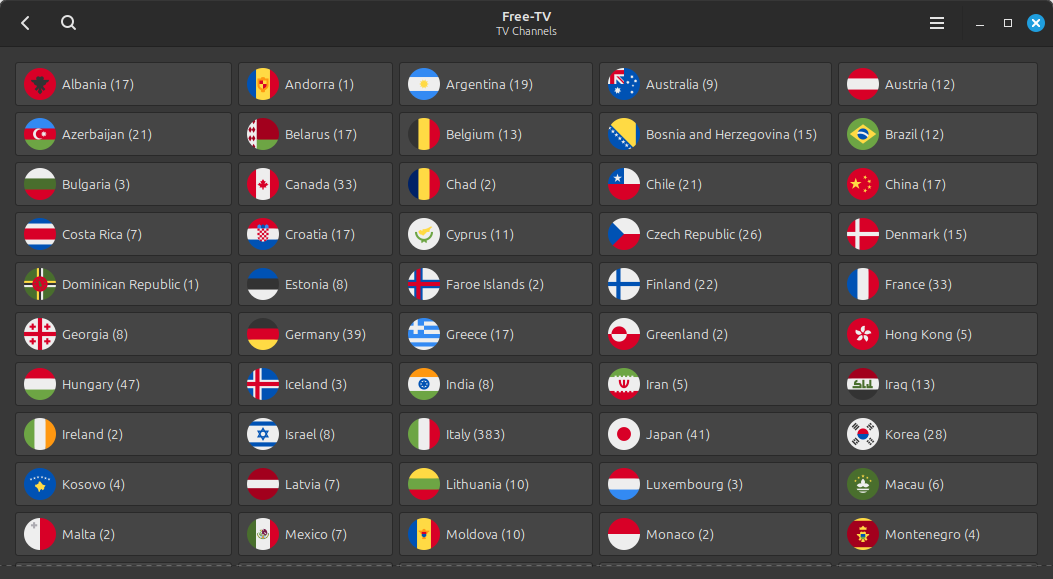This screenshot has height=579, width=1053.
Task: Open Hungary's TV channels
Action: pos(123,384)
